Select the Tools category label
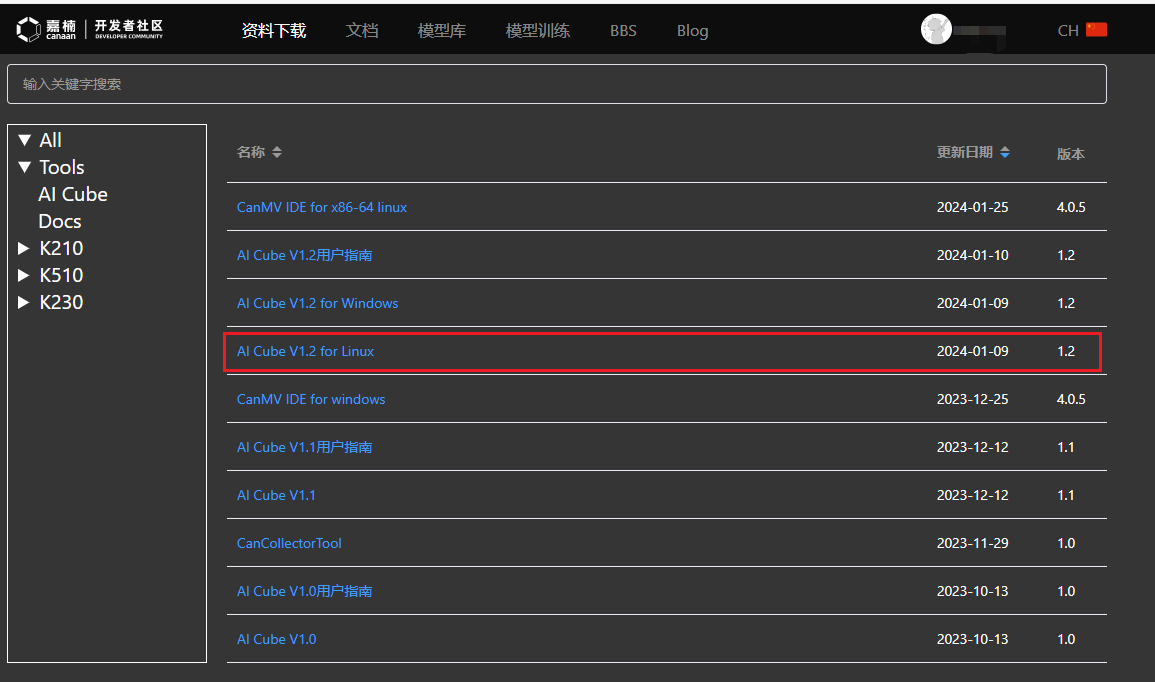1155x682 pixels. pyautogui.click(x=62, y=167)
